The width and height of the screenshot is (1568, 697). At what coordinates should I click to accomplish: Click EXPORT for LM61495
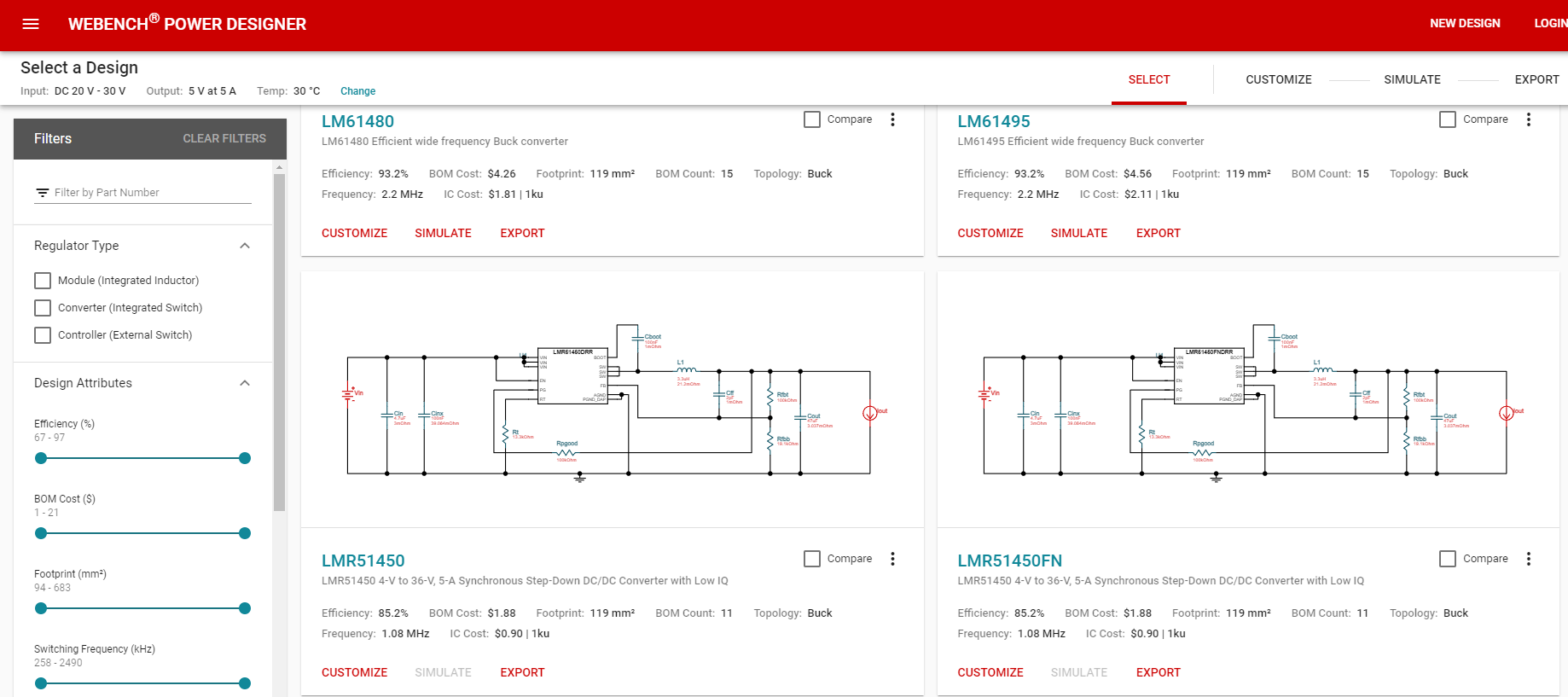(x=1158, y=233)
